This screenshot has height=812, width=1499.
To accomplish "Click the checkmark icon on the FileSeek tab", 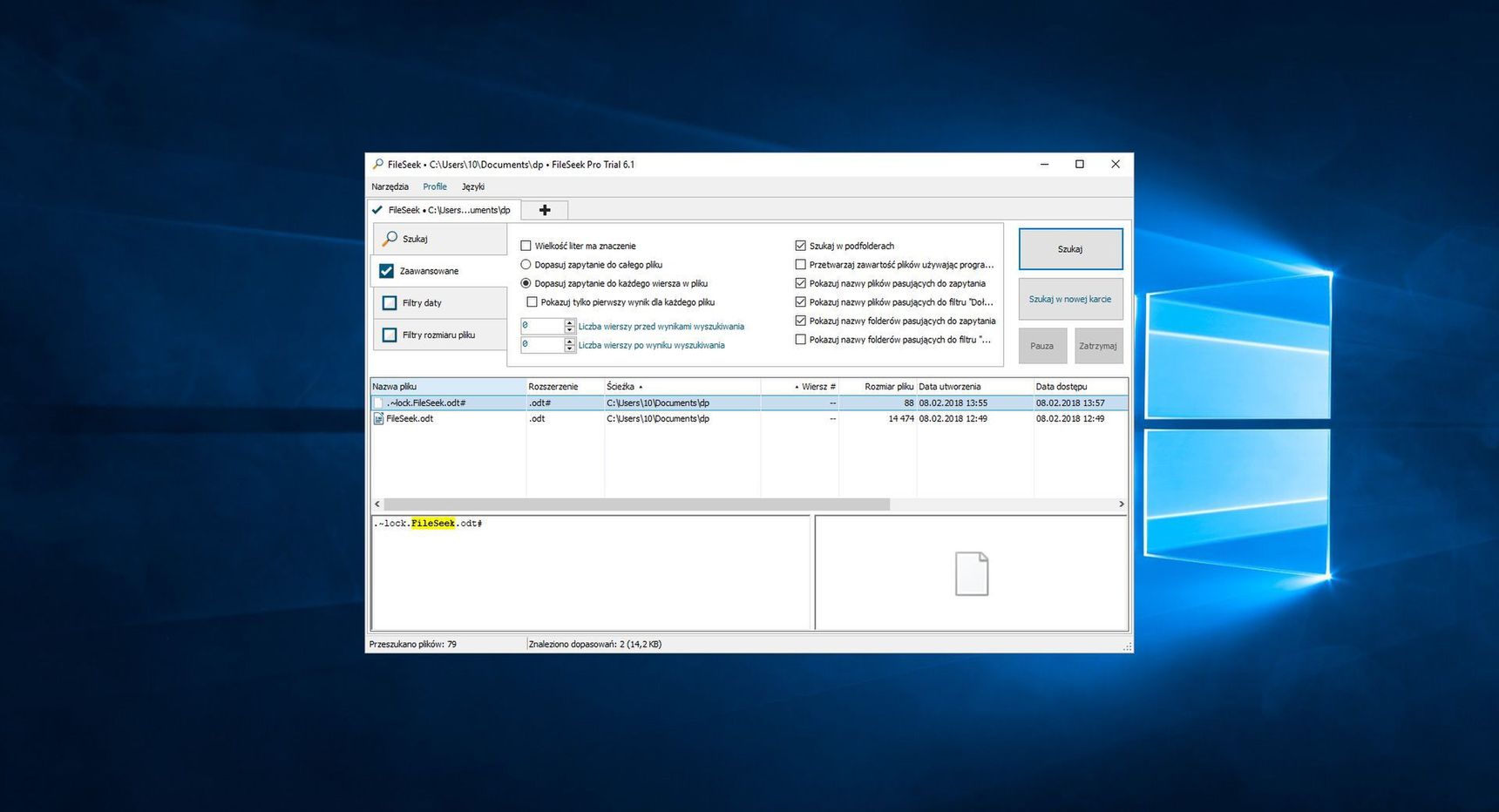I will click(377, 210).
